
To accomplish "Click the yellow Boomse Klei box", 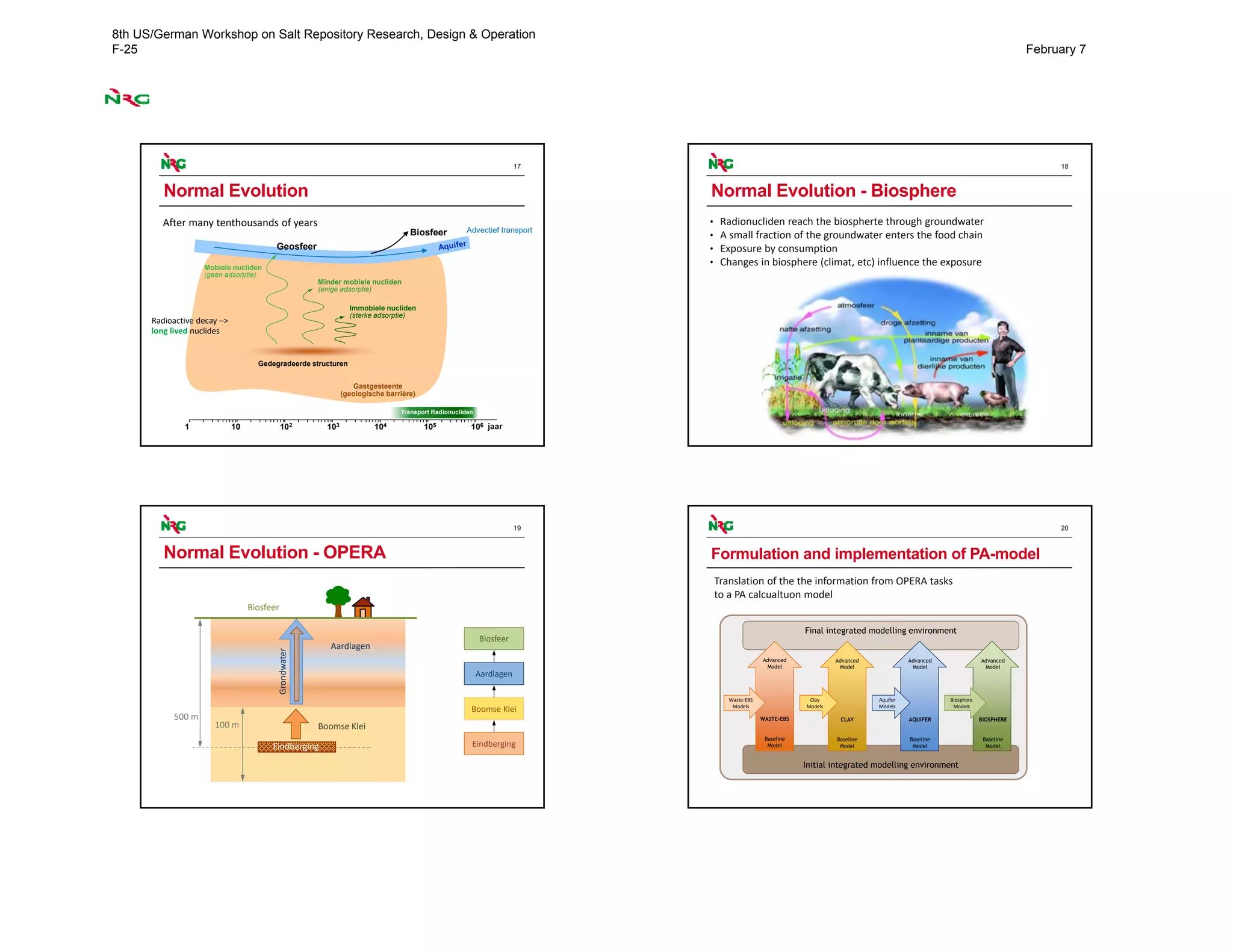I will (494, 708).
